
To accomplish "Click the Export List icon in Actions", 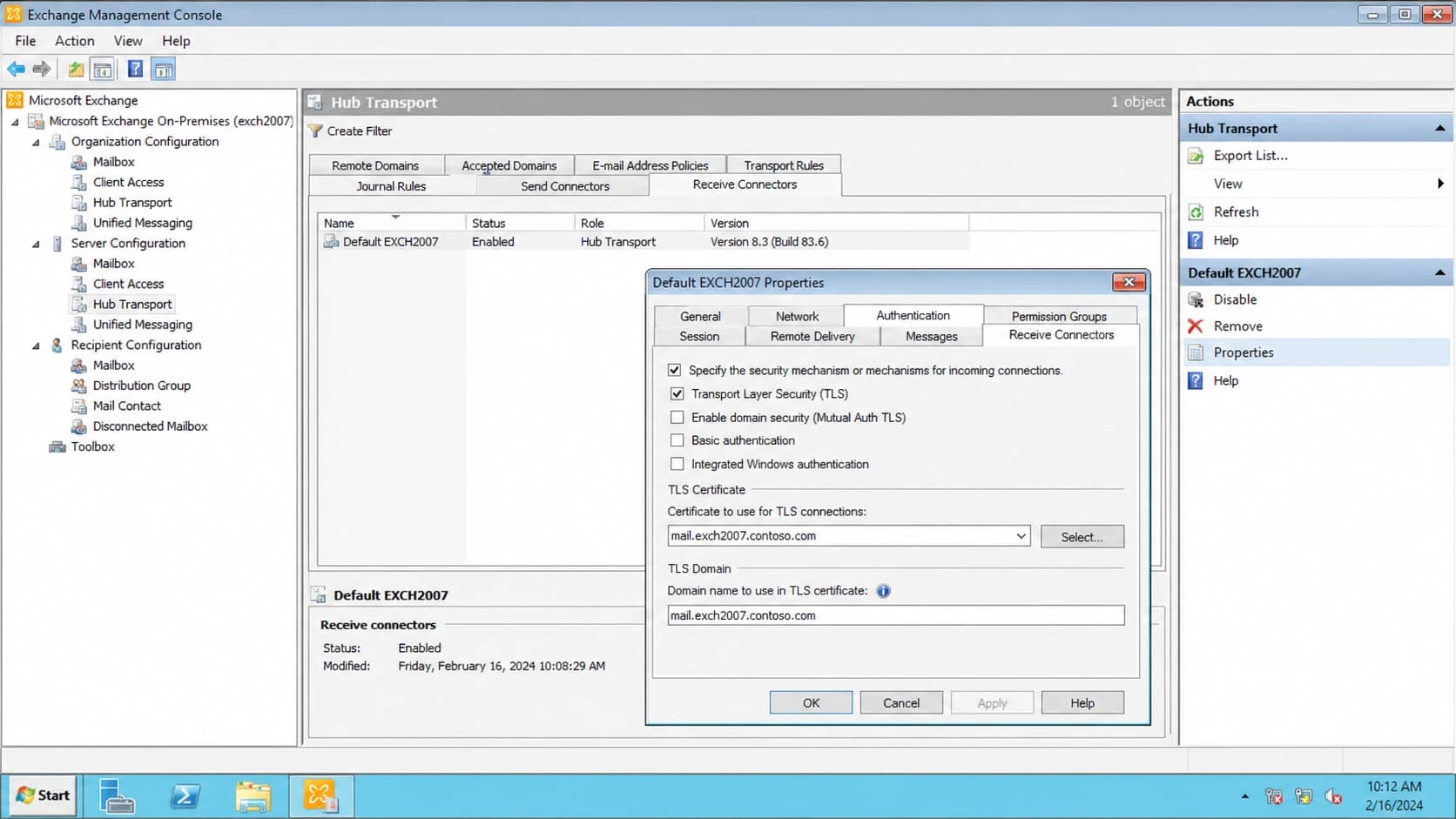I will tap(1196, 156).
